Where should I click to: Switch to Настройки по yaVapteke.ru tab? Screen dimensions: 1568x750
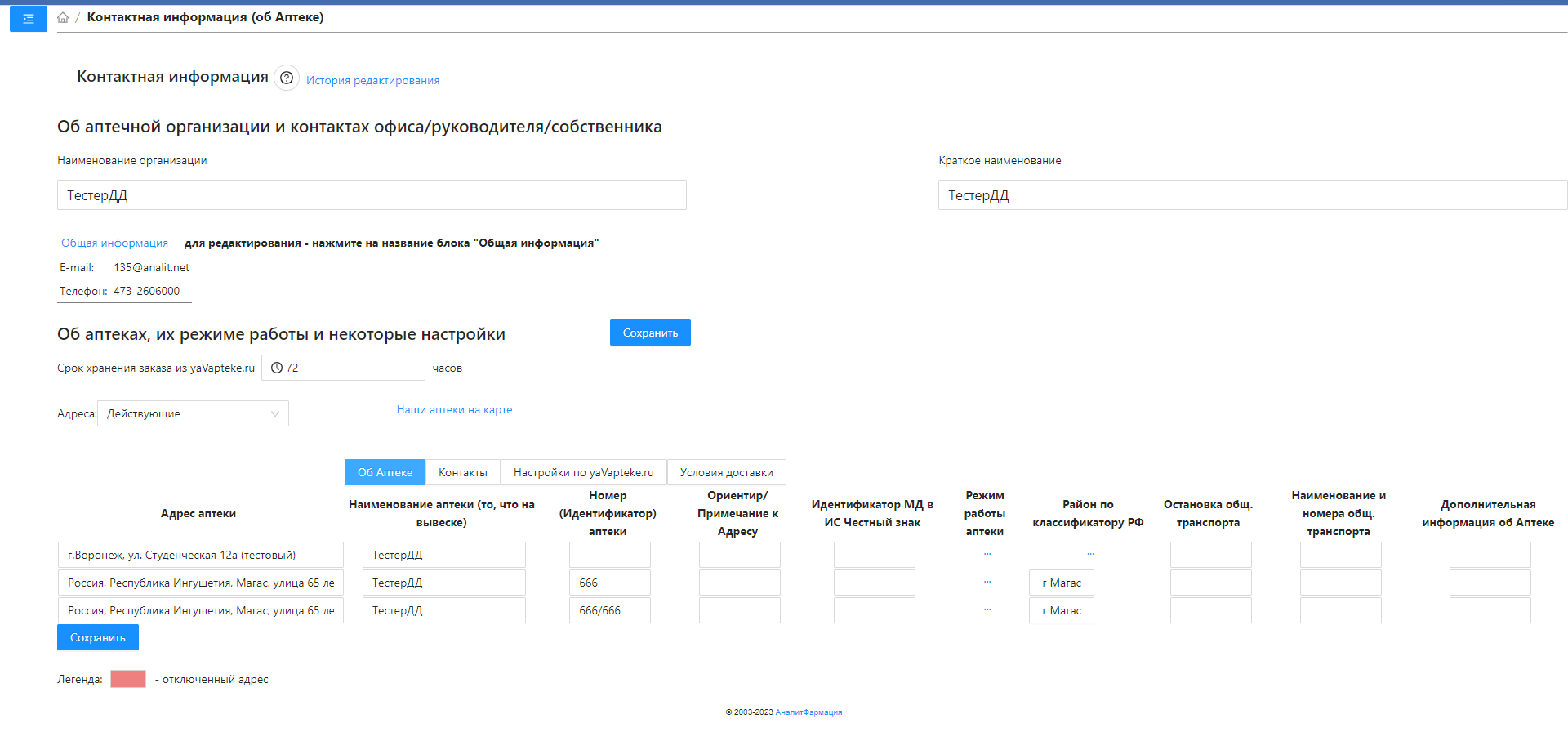[584, 472]
